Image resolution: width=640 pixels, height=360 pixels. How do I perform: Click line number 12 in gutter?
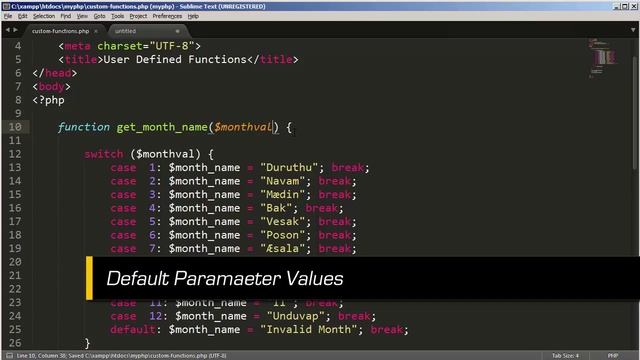pos(15,154)
